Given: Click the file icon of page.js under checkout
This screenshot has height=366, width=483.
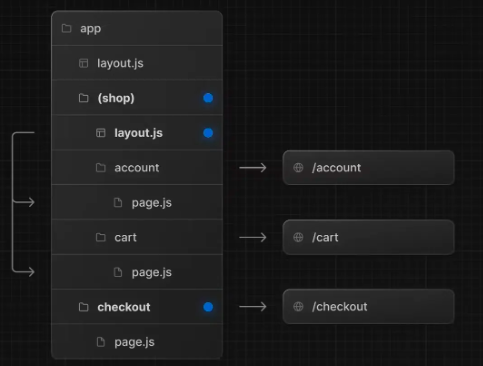Looking at the screenshot, I should click(101, 342).
